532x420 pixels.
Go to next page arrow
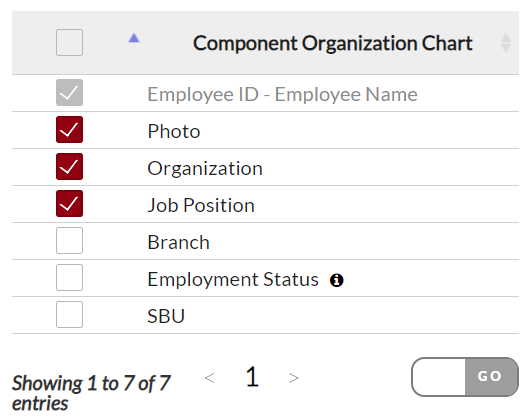[x=293, y=378]
